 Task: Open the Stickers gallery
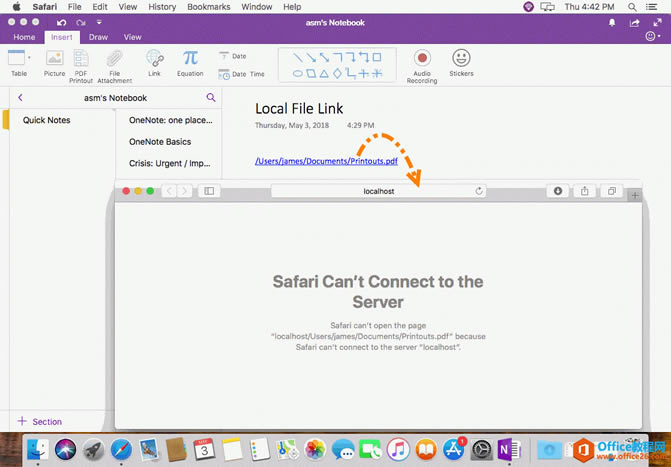(461, 63)
